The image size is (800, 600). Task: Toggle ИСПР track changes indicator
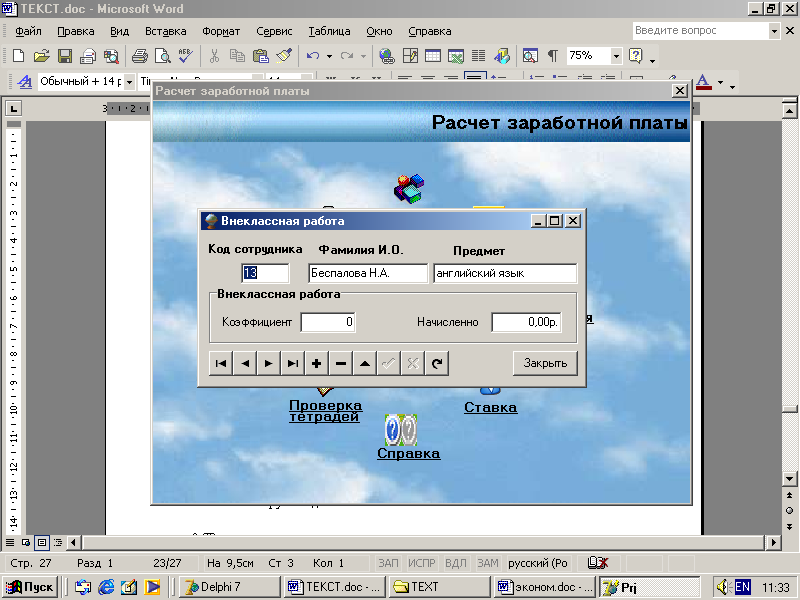(421, 563)
